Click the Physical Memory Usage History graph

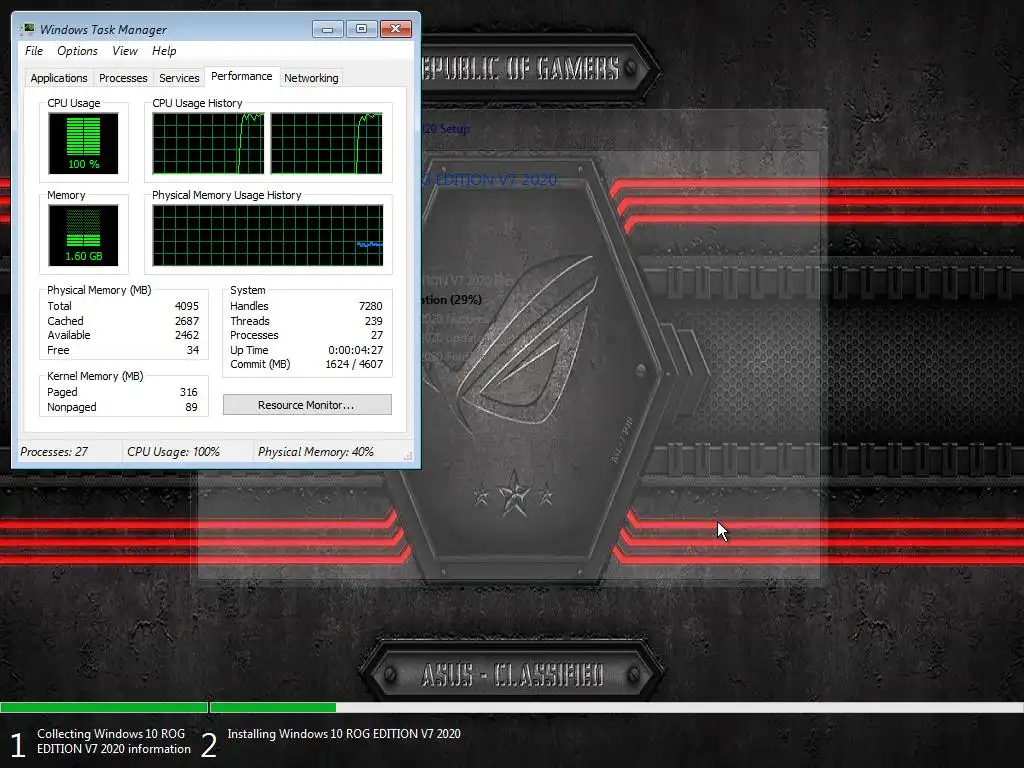click(268, 235)
